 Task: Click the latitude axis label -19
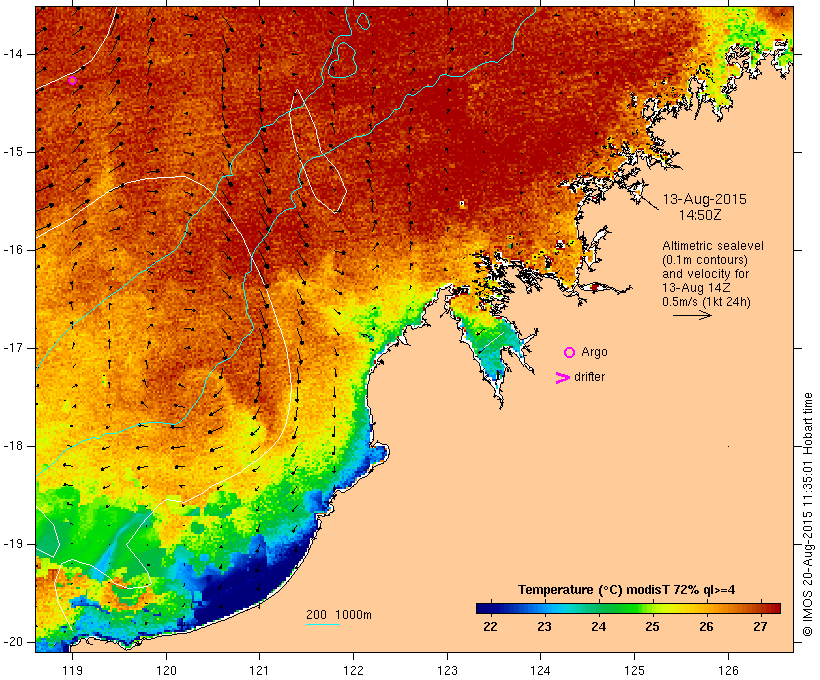tap(13, 544)
